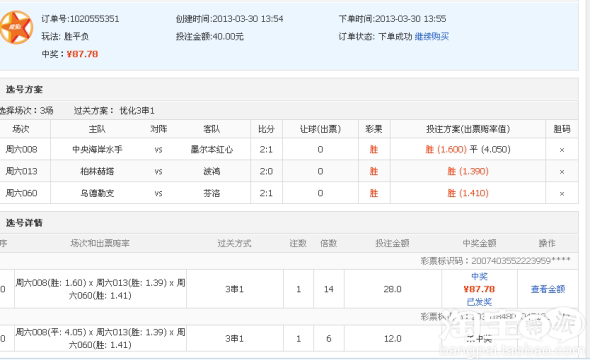The image size is (590, 360).
Task: Click the 胜 (1.600) odds option
Action: 446,149
